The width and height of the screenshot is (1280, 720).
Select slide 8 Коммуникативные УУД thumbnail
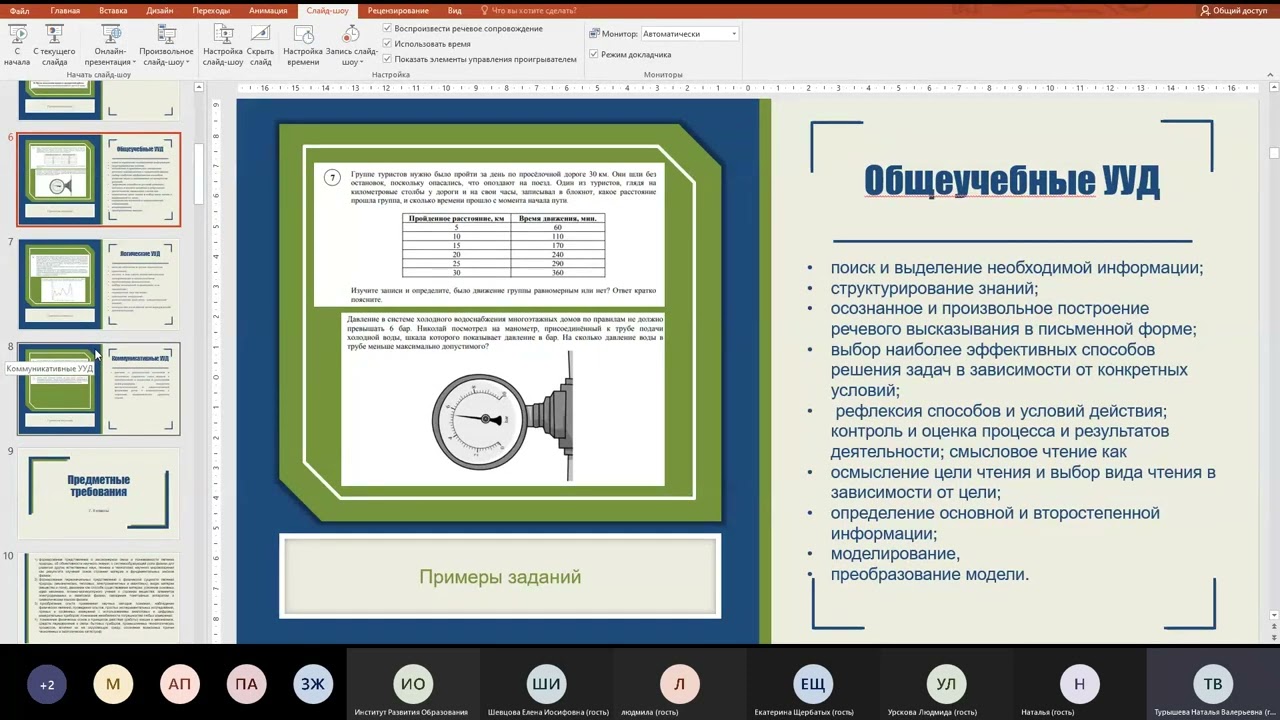tap(99, 389)
